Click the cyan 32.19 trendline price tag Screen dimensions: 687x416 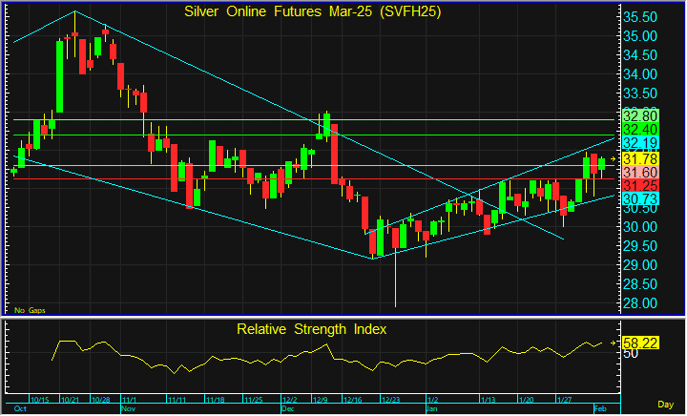click(x=641, y=143)
